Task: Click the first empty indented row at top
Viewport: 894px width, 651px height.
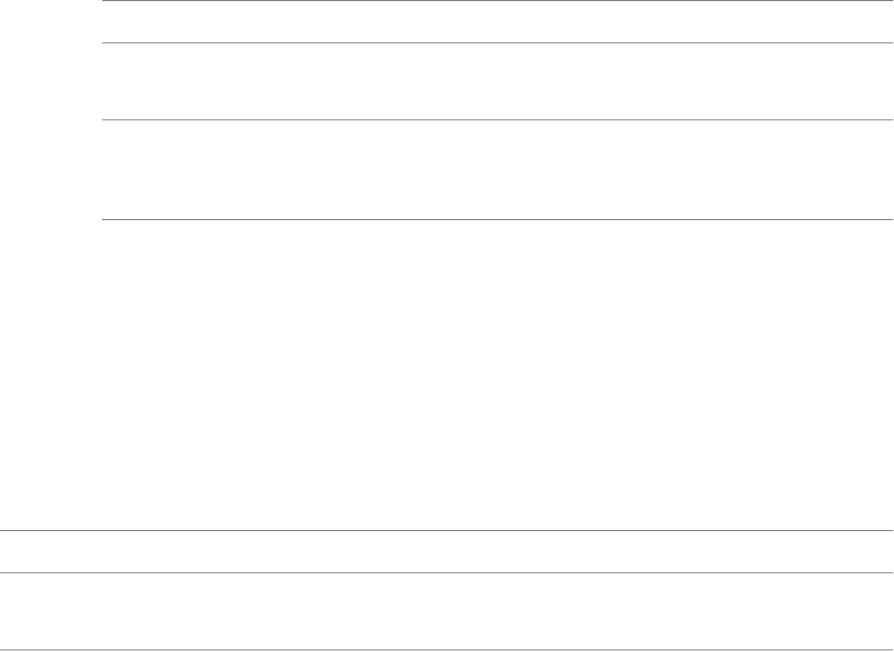Action: point(498,21)
